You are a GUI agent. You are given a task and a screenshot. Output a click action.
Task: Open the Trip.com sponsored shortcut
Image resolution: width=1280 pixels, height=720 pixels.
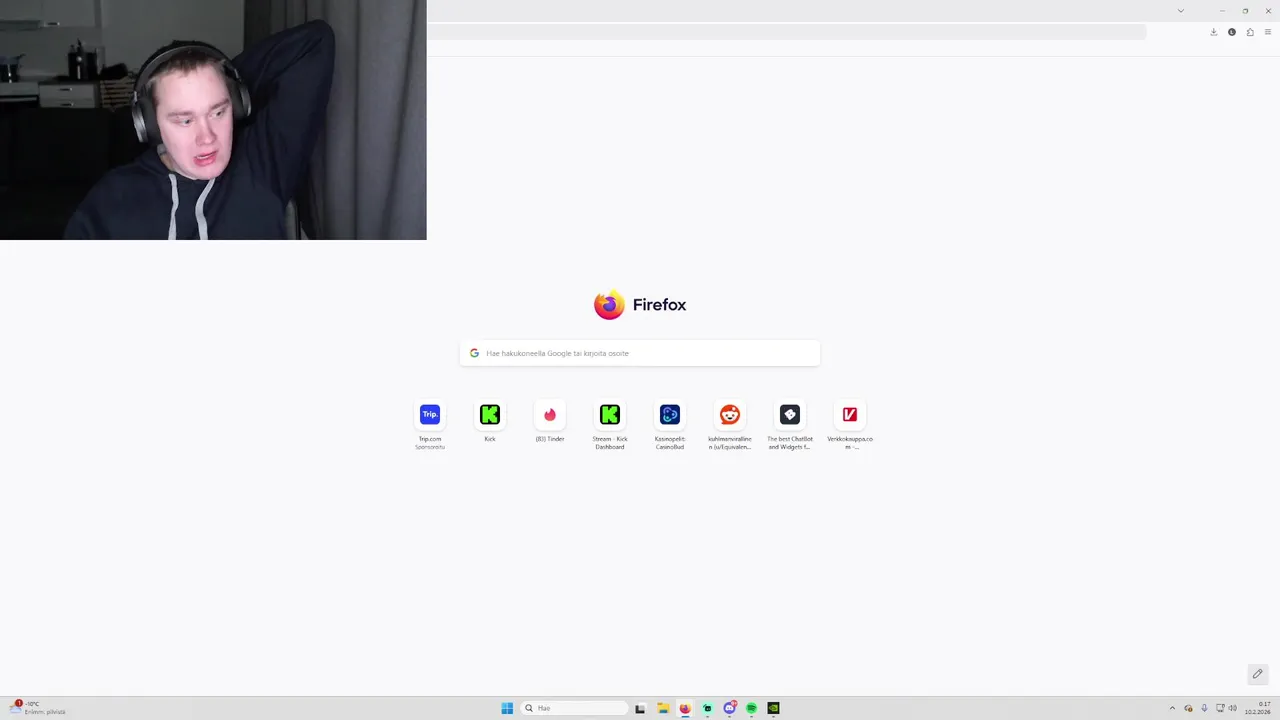pyautogui.click(x=430, y=414)
